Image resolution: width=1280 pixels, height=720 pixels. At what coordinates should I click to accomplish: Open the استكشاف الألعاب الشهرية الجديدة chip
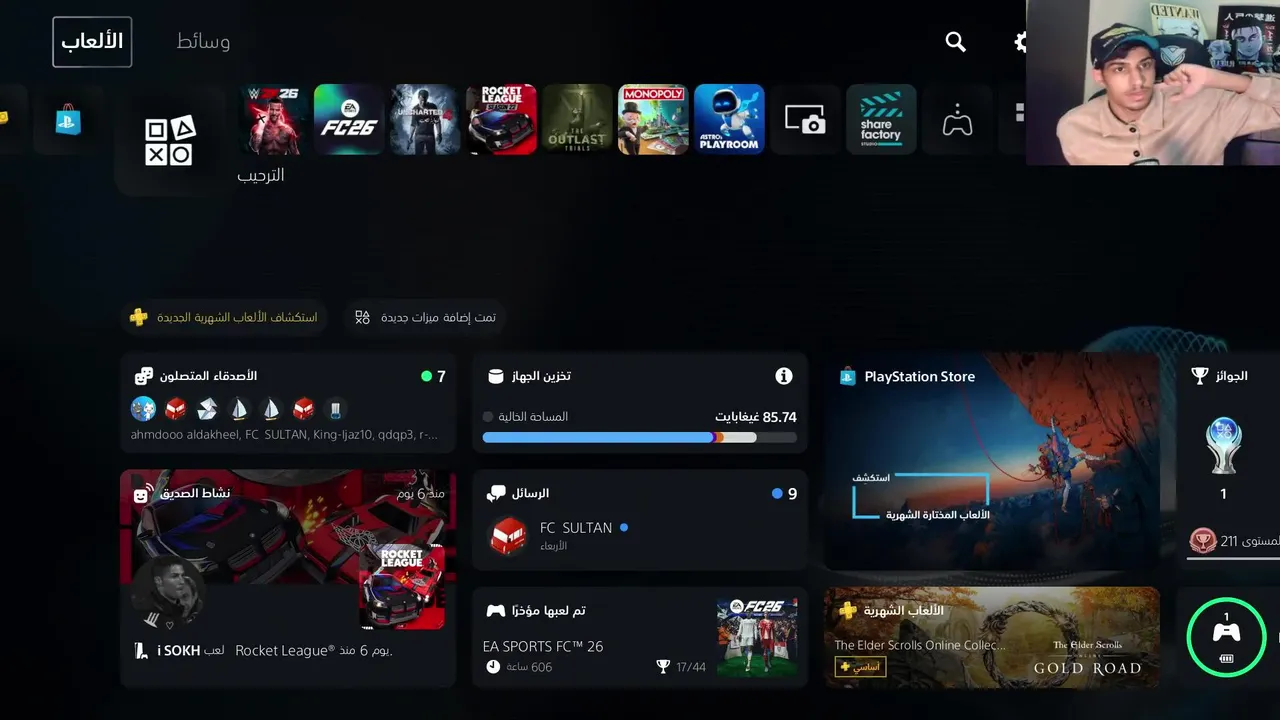(x=224, y=317)
